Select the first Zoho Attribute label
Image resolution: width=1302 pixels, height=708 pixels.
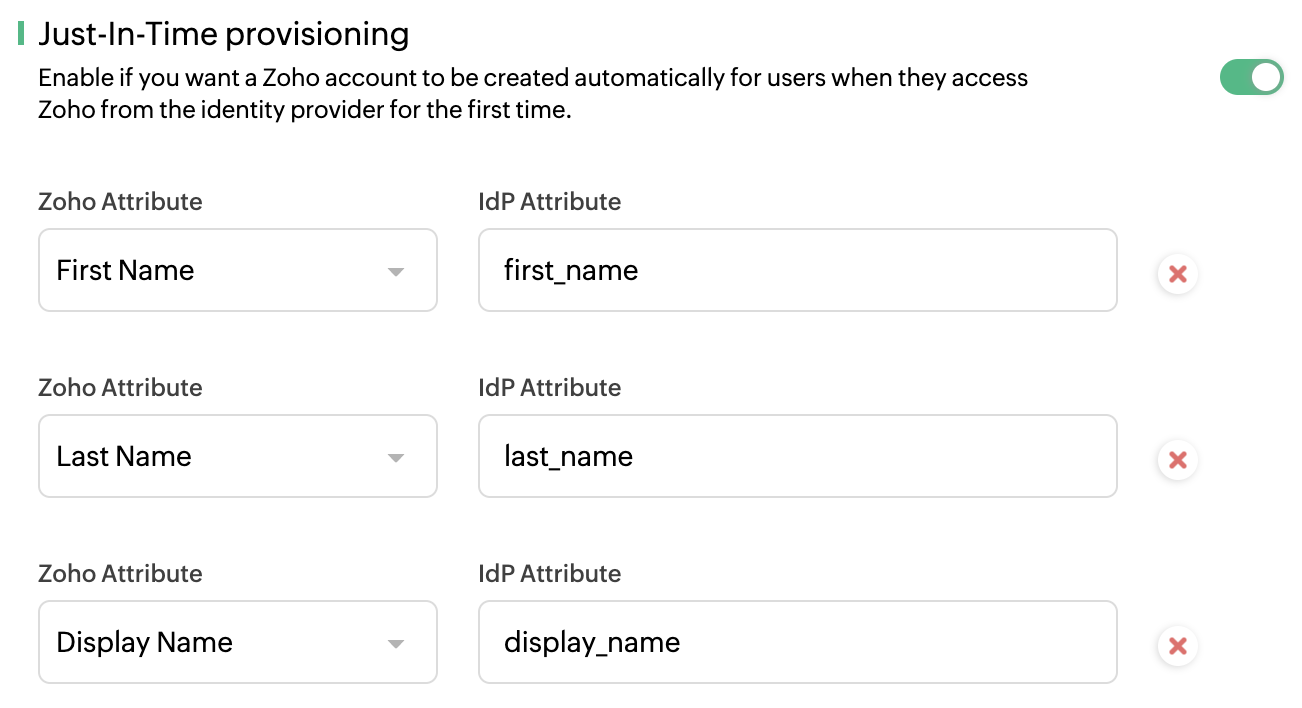coord(120,201)
